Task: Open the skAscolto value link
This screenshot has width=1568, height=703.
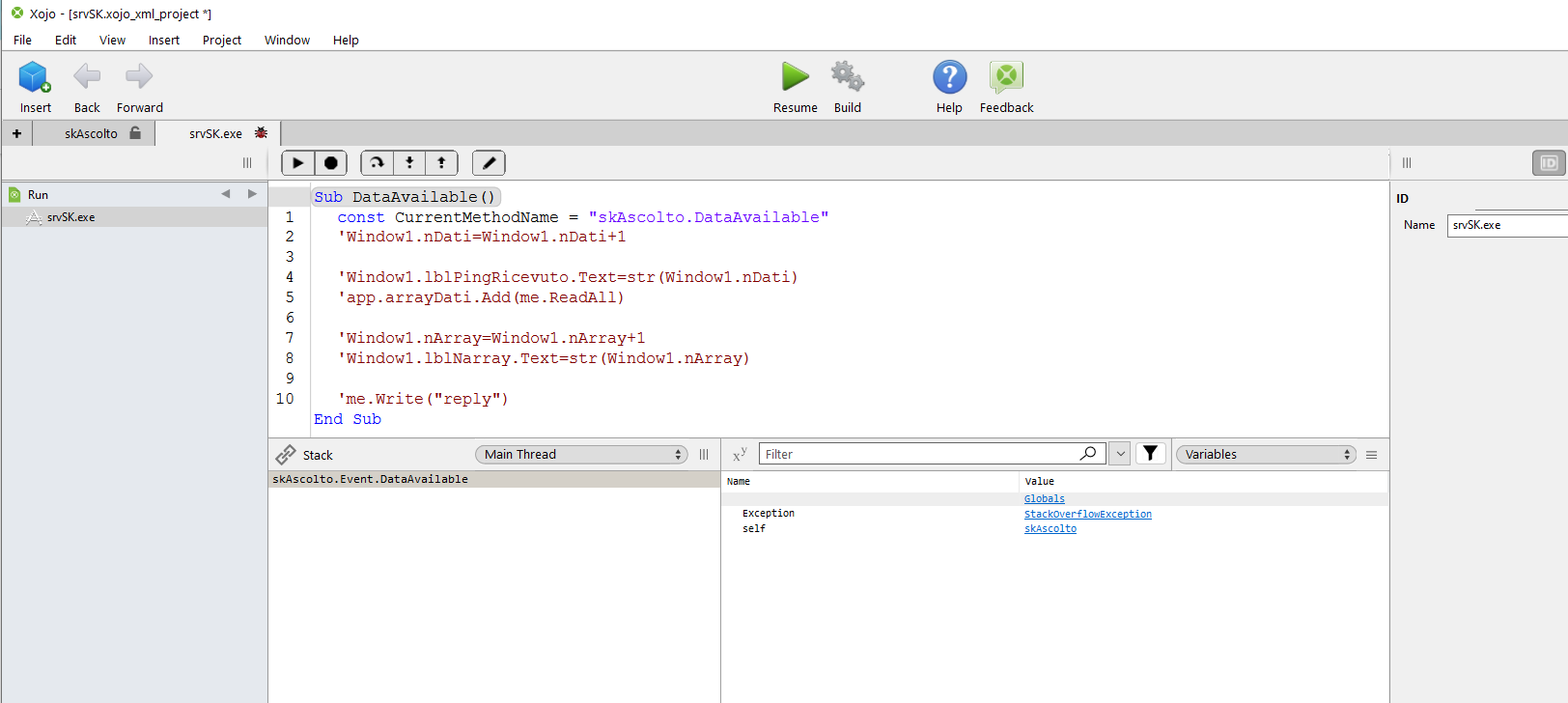Action: click(x=1050, y=529)
